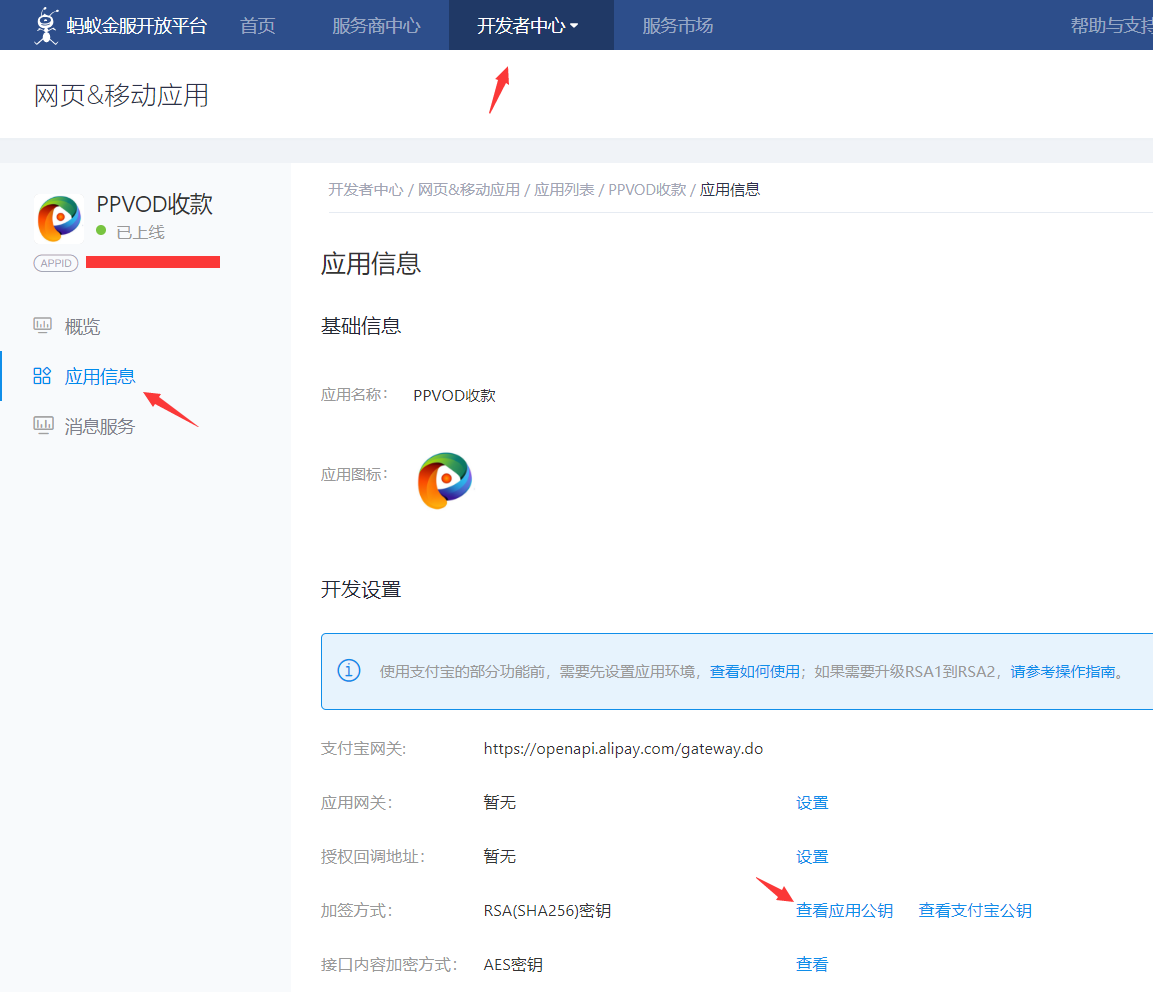
Task: Click the 加签方式 field label
Action: (356, 910)
